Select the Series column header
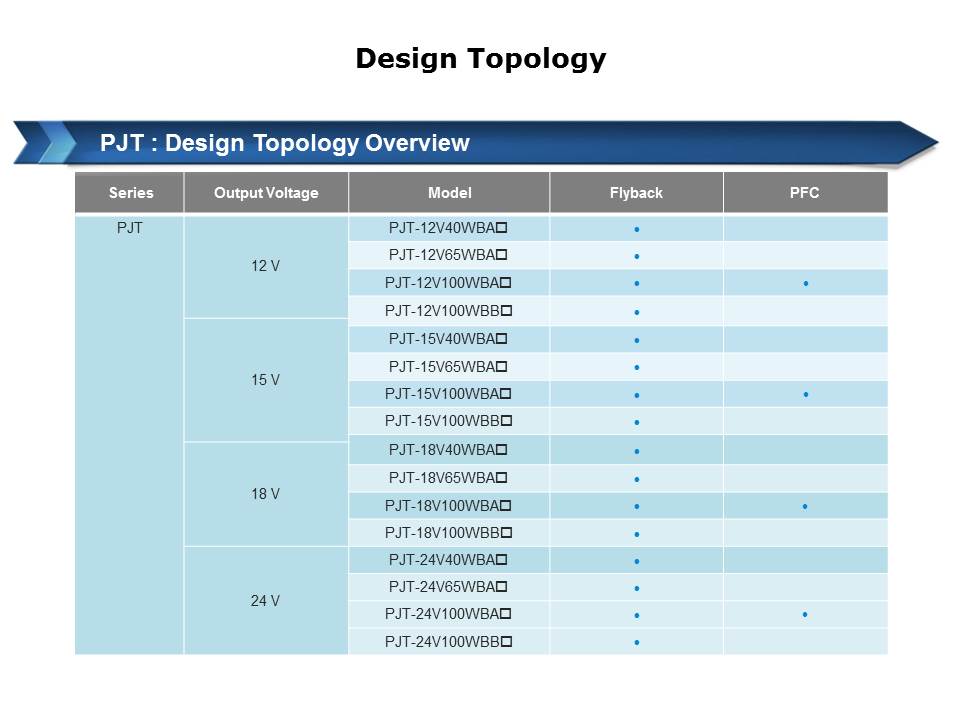Screen dimensions: 960x720 pyautogui.click(x=131, y=193)
